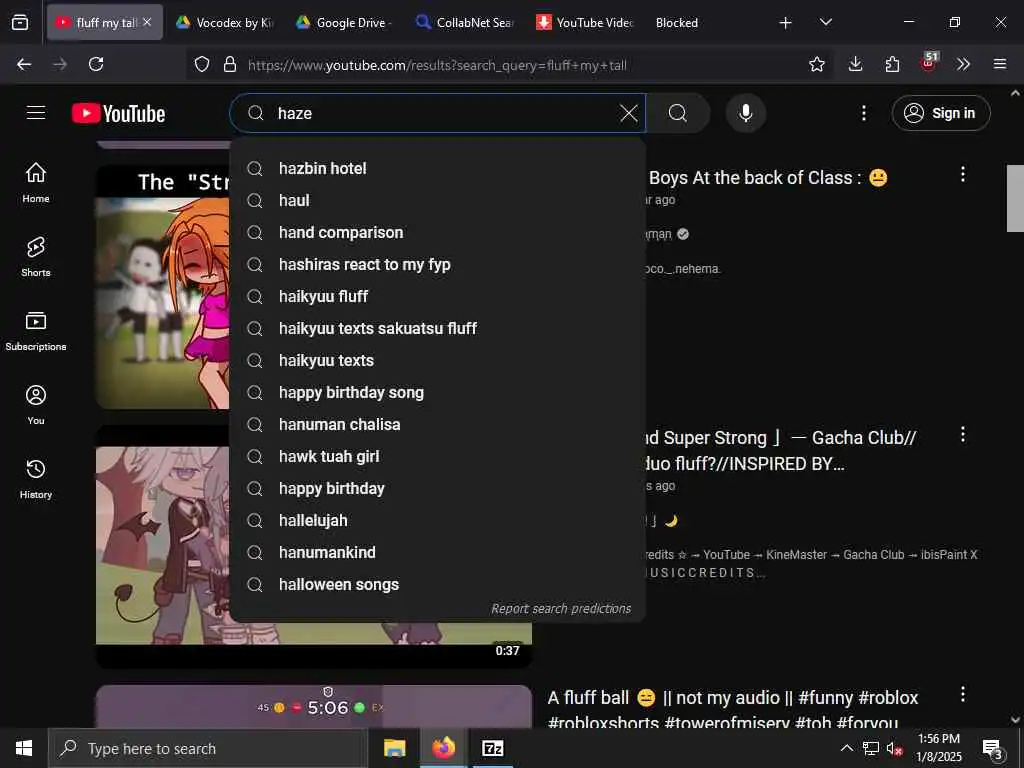Screen dimensions: 1024x768
Task: Expand the list all tabs dropdown
Action: (x=825, y=23)
